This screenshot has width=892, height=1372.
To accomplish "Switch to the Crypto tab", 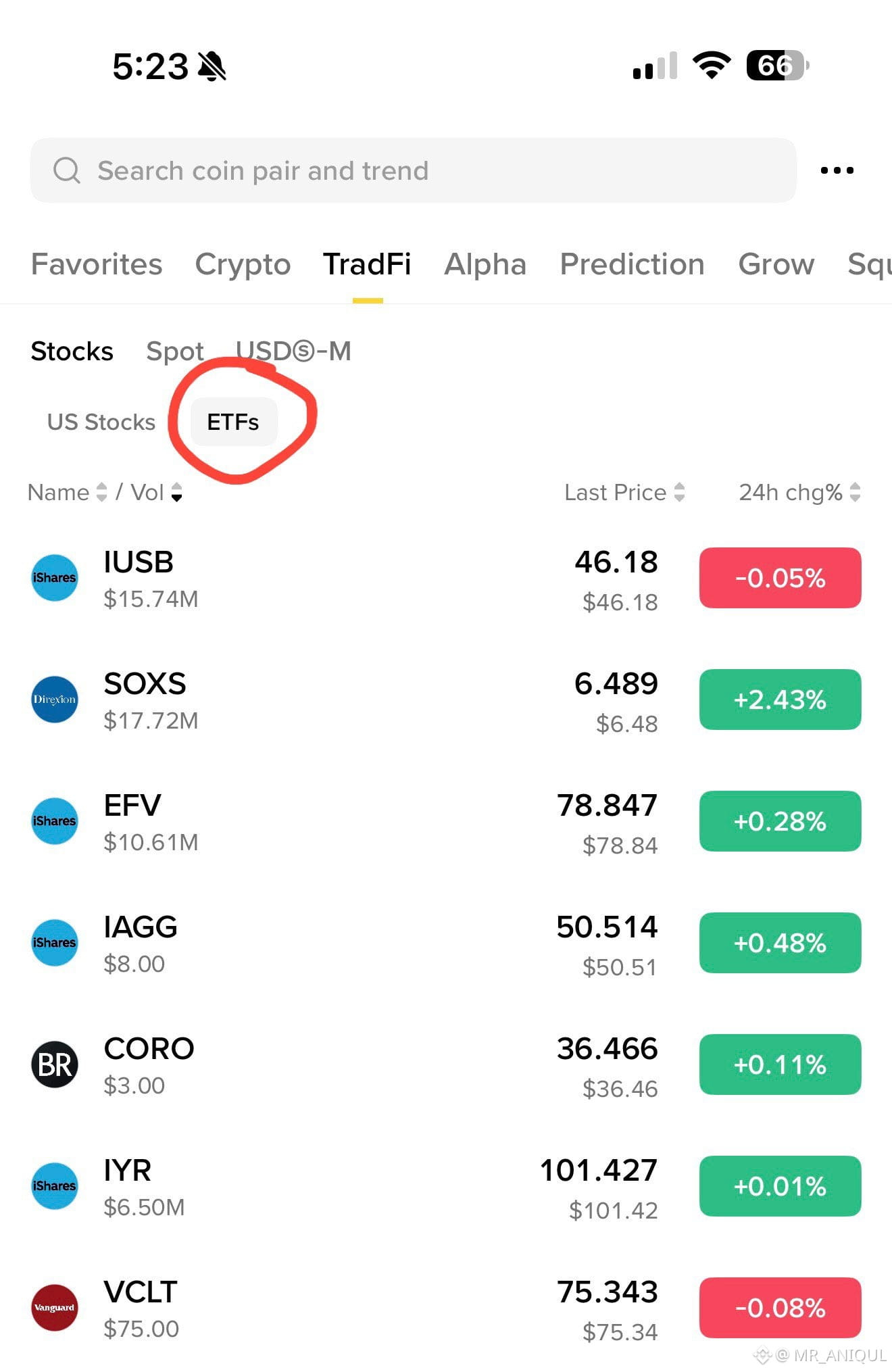I will click(243, 264).
